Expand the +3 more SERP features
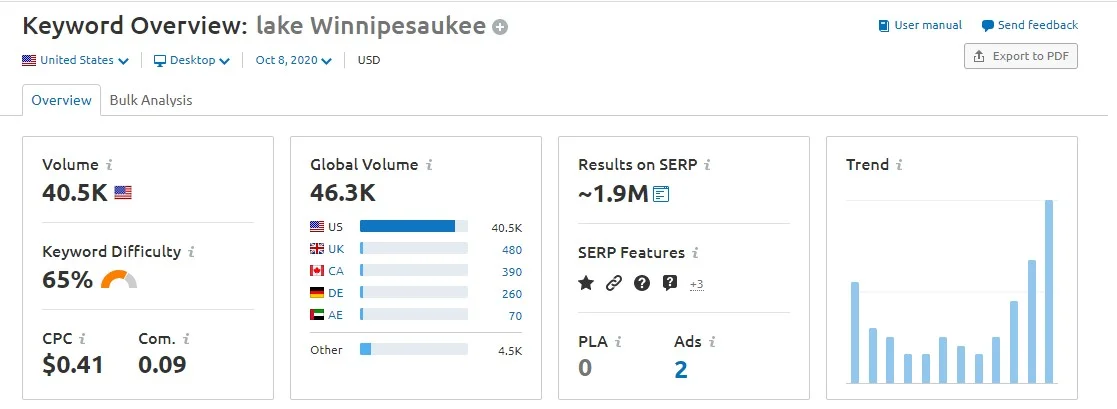 pos(696,284)
